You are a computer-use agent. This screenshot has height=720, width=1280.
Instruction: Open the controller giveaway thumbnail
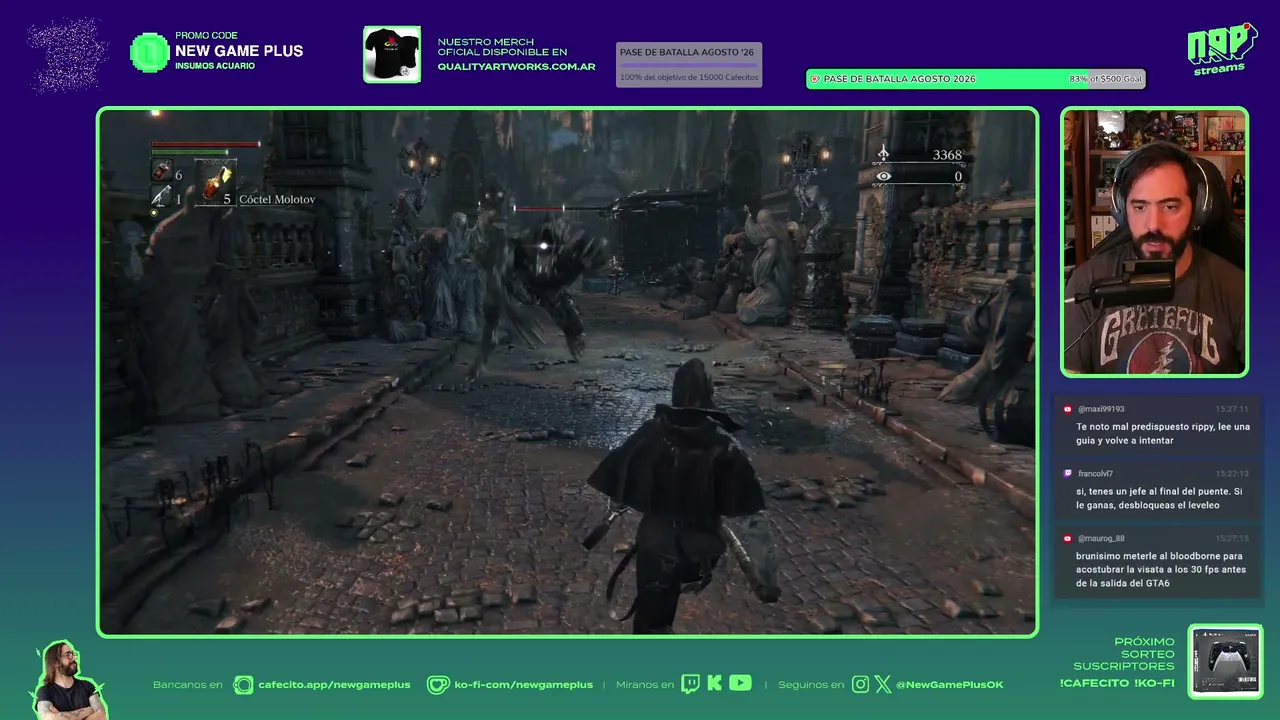[x=1226, y=662]
